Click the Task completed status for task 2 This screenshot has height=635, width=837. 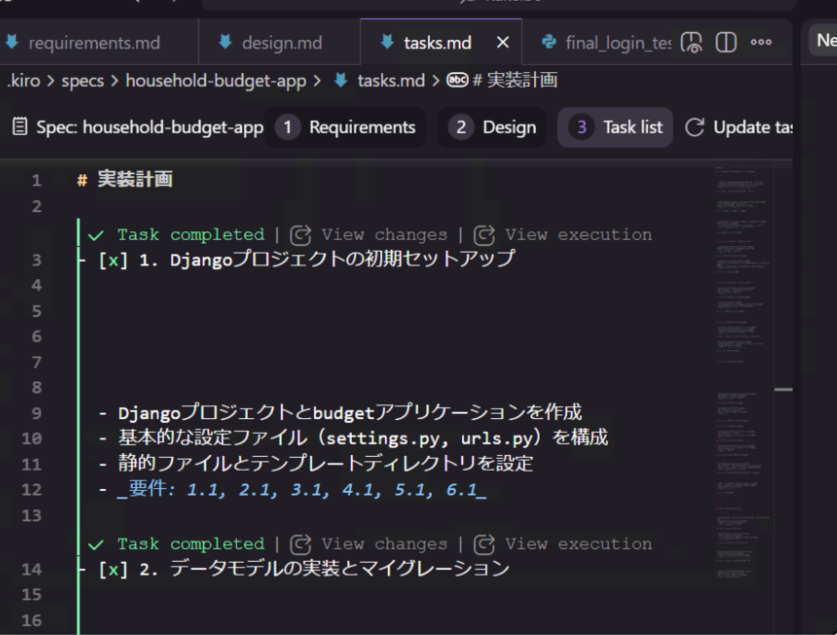pos(191,544)
